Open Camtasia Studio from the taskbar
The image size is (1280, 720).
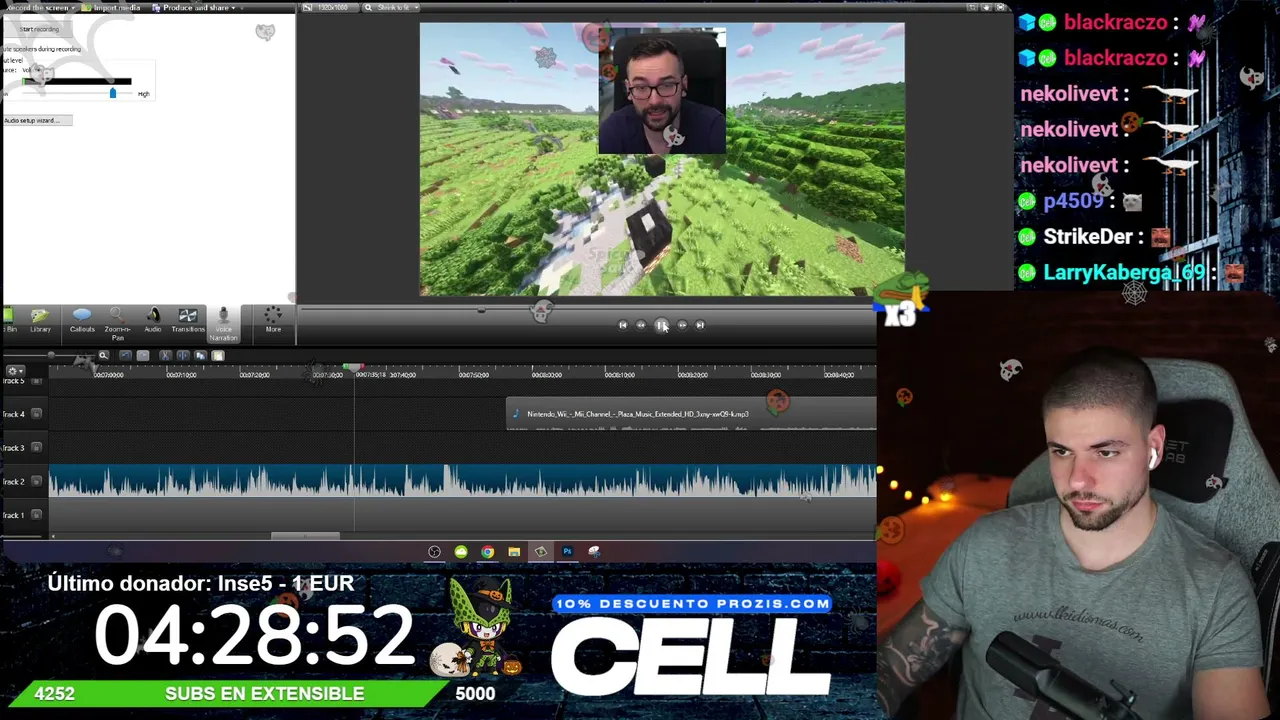[541, 552]
